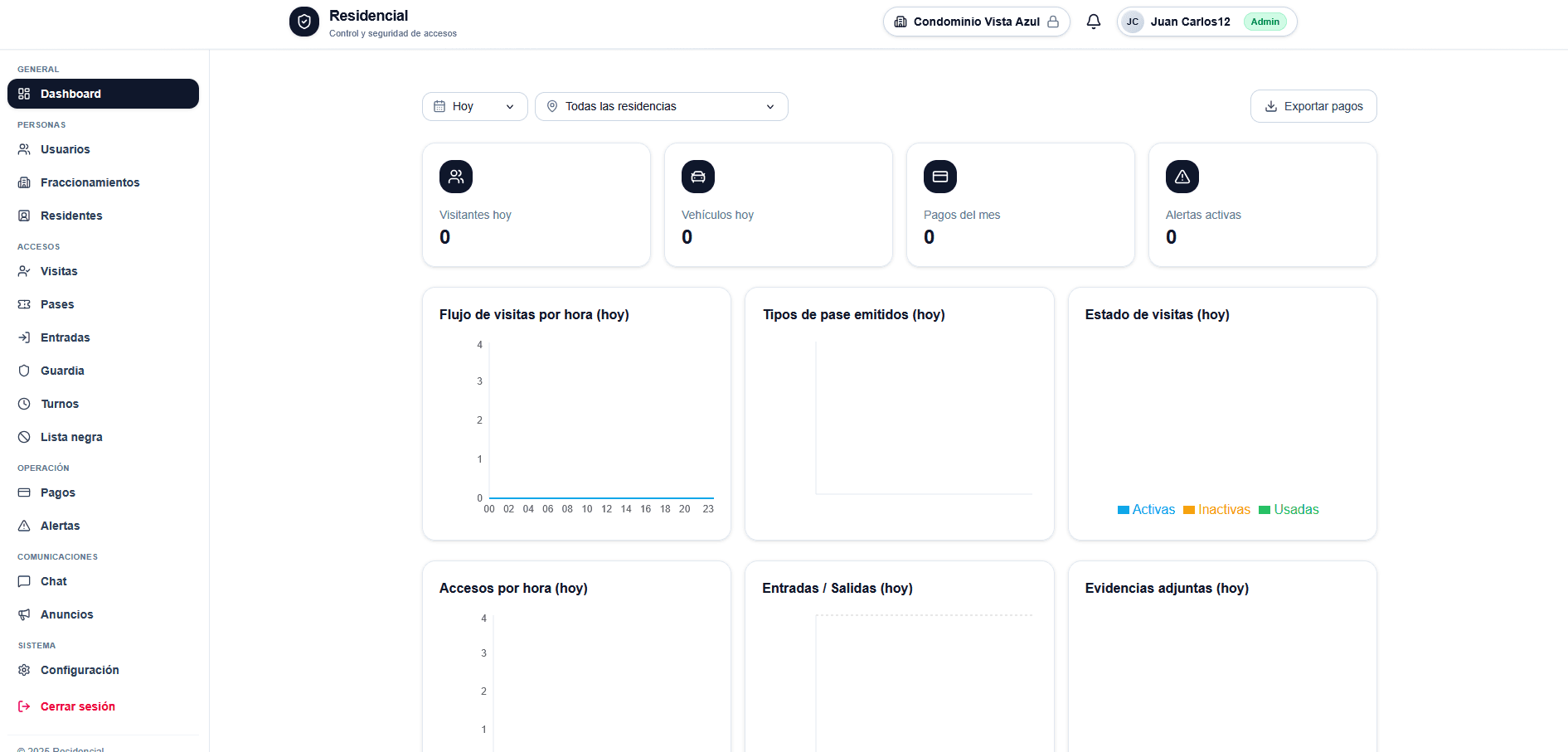Screen dimensions: 1568x752
Task: Click the vehicle icon on Vehículos hoy card
Action: click(x=697, y=177)
